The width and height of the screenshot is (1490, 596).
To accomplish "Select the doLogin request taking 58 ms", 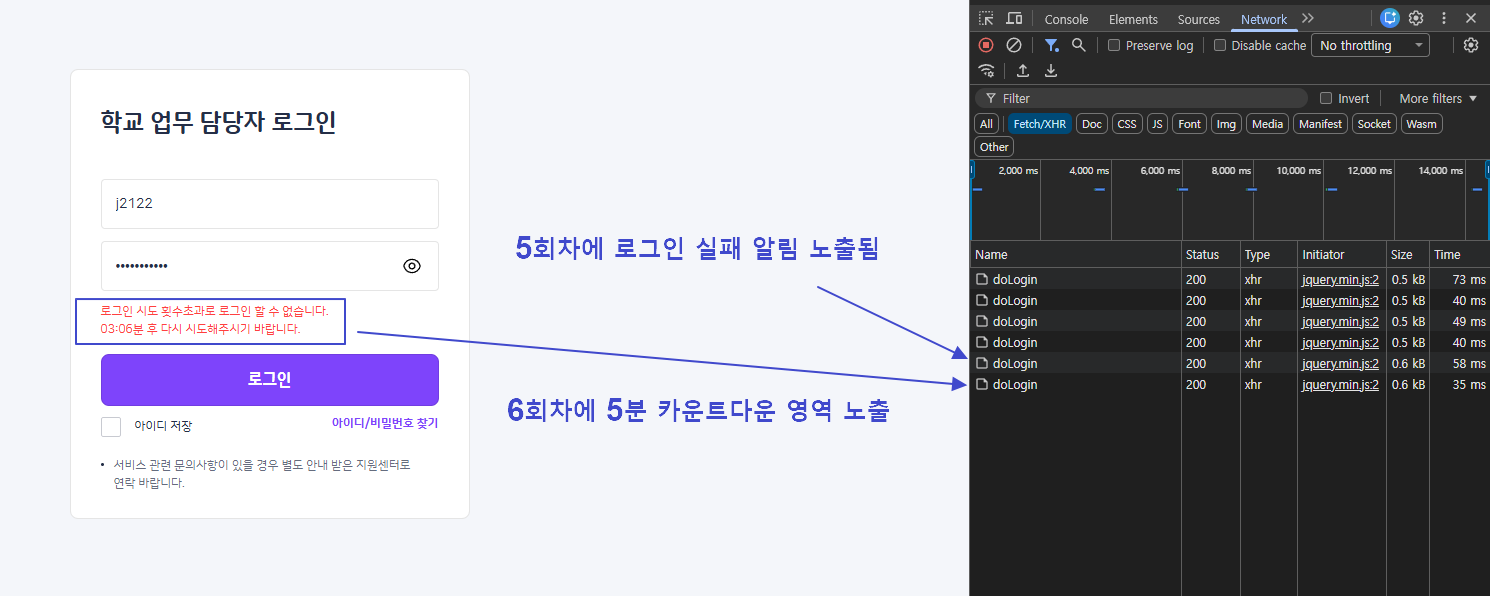I will pyautogui.click(x=1230, y=363).
